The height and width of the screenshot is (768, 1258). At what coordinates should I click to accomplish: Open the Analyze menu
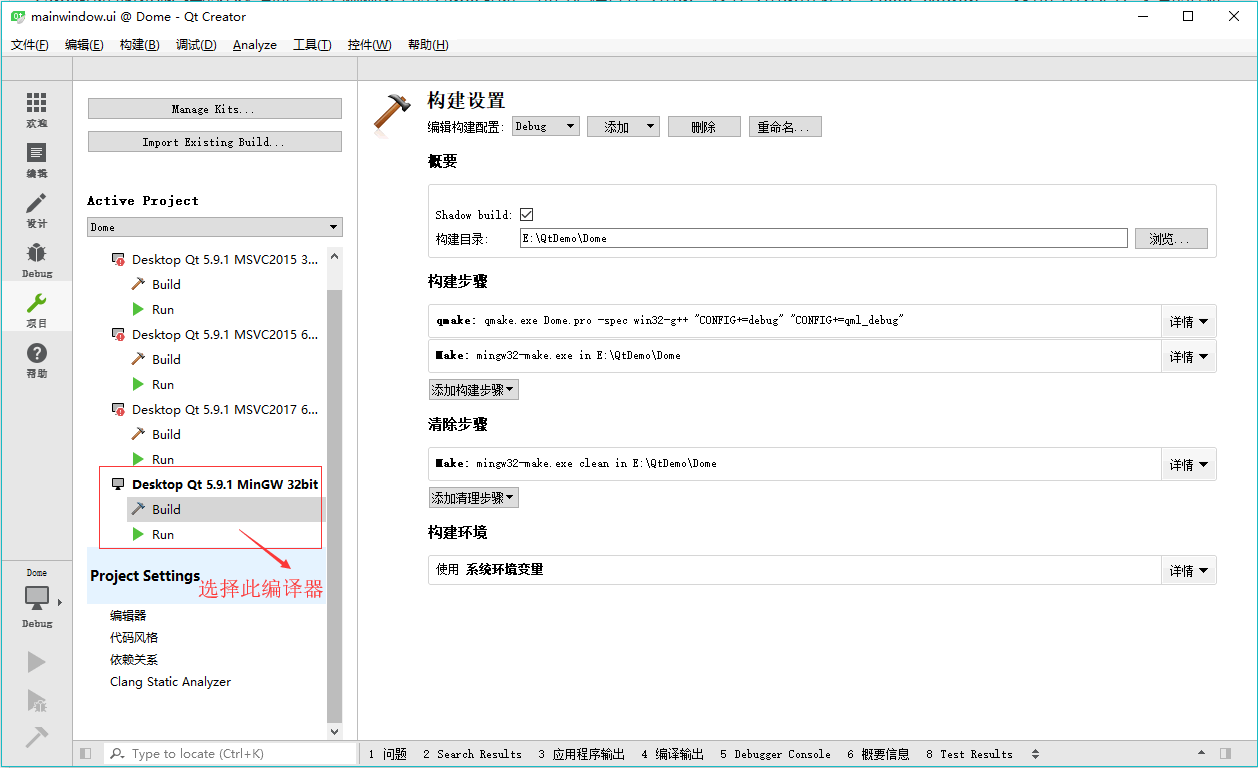tap(255, 45)
